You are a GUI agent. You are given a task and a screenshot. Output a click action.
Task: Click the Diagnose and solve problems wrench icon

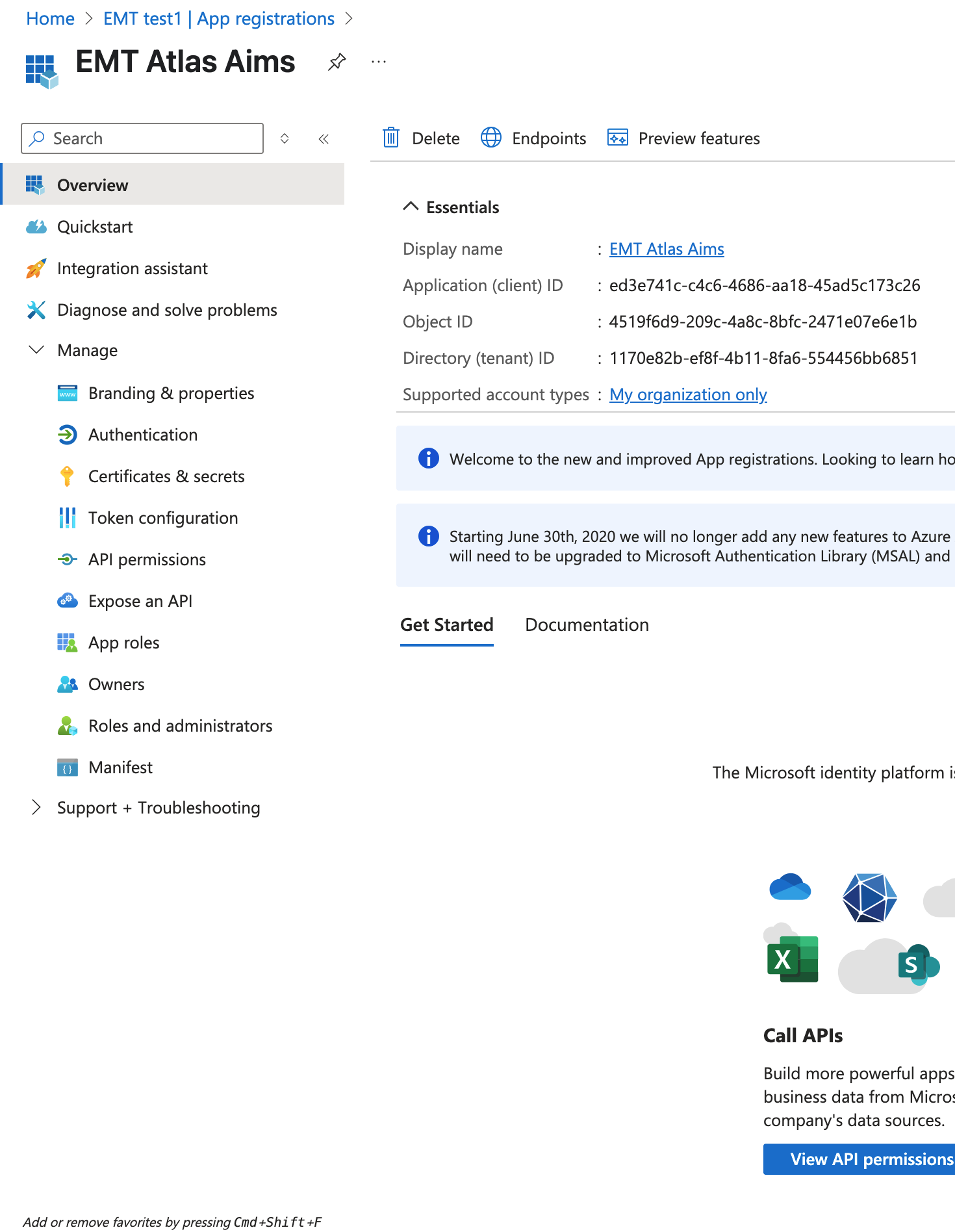pos(36,310)
